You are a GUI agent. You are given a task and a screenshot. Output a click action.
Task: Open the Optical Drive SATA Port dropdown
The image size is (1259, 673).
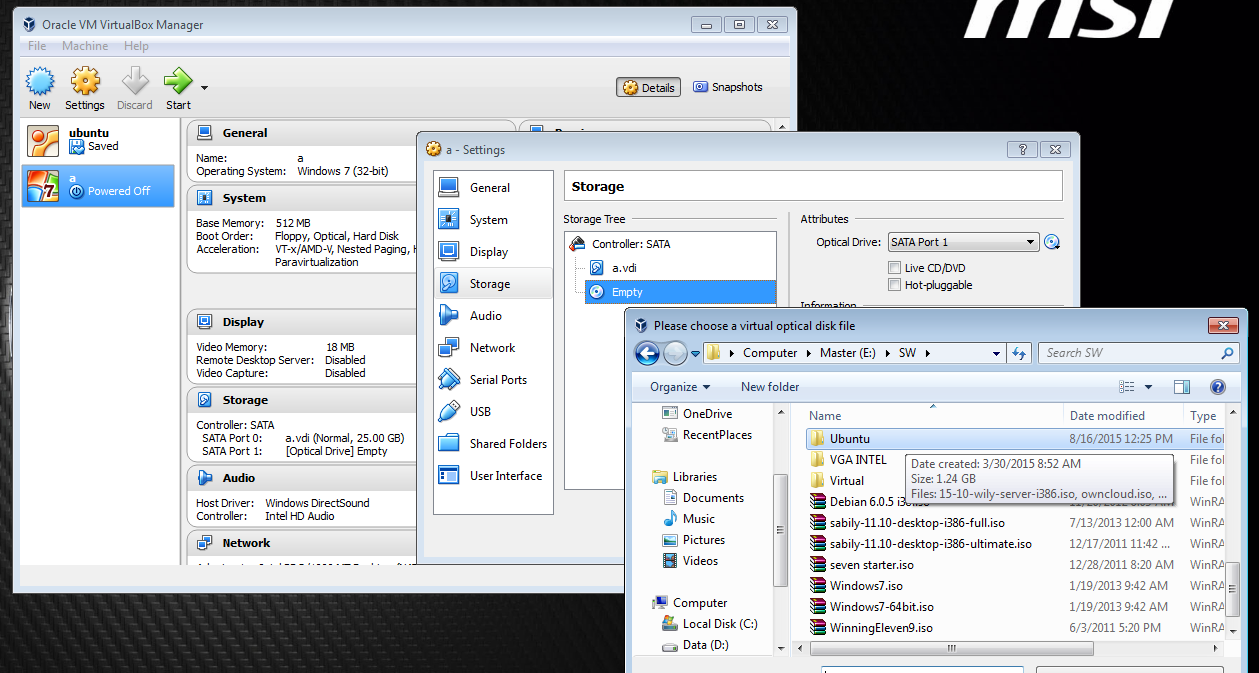(x=963, y=242)
